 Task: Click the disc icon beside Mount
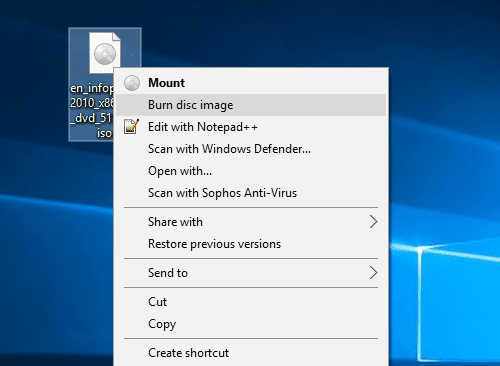point(132,83)
